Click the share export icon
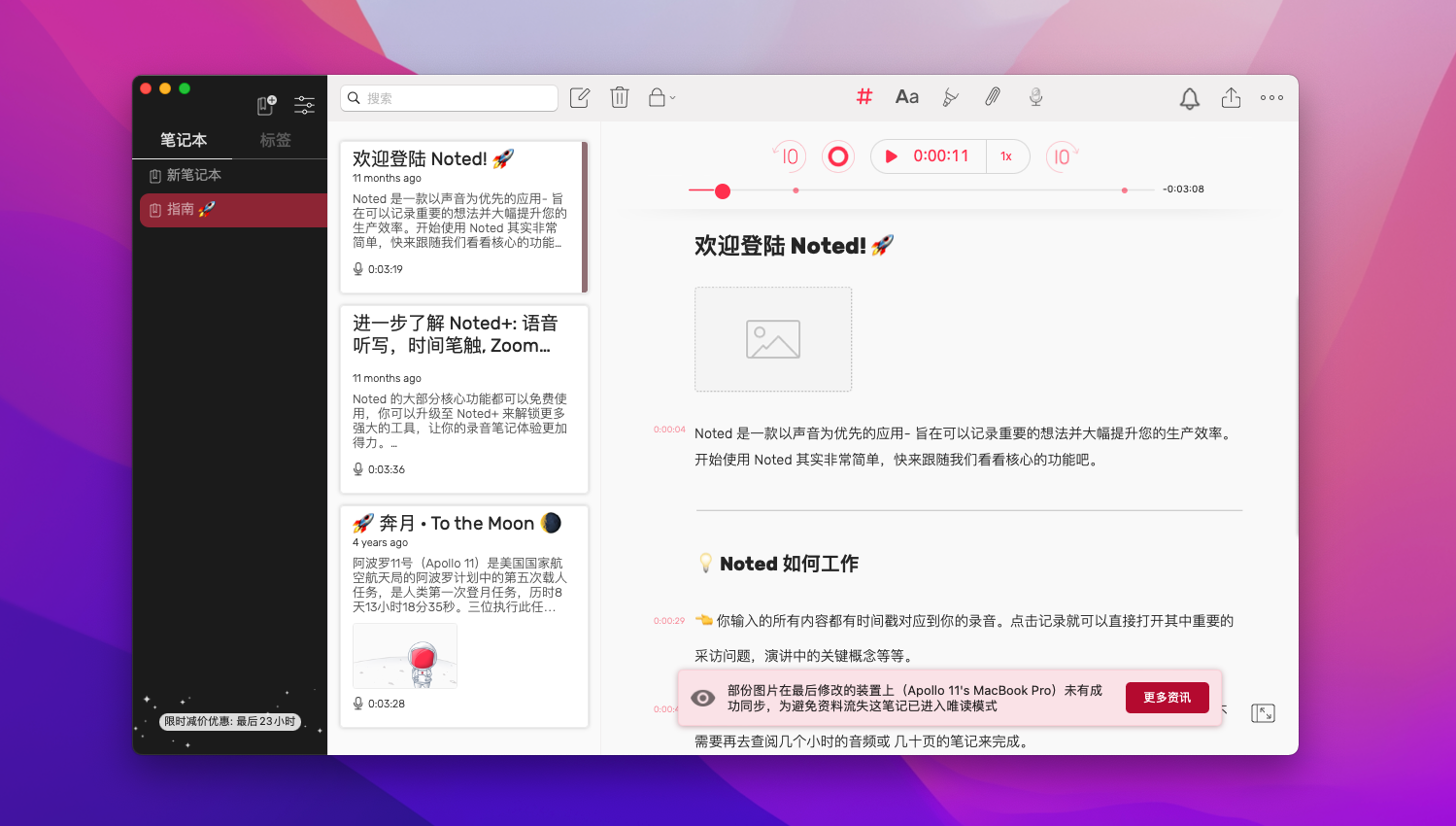This screenshot has width=1456, height=826. [1231, 98]
